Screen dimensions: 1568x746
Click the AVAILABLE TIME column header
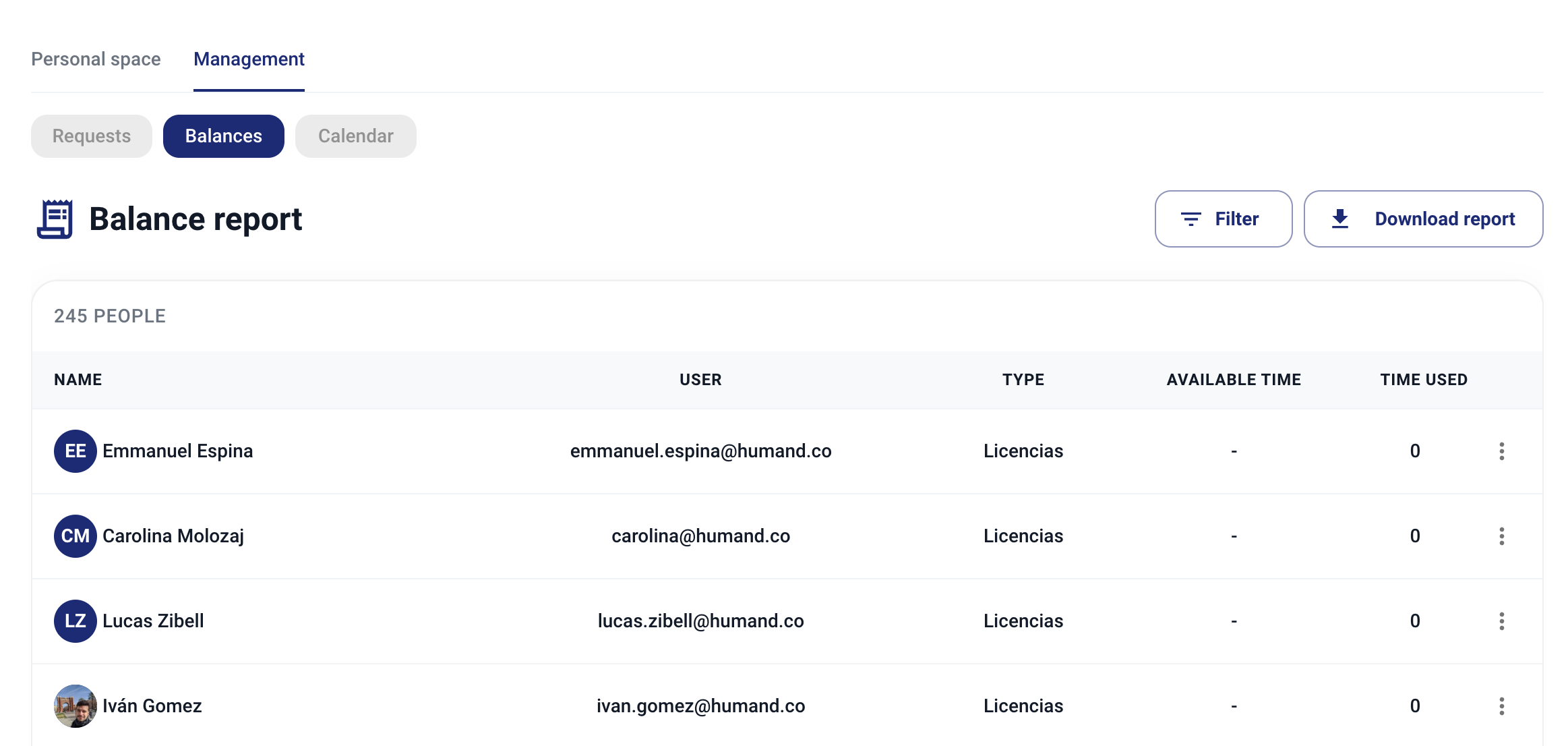1234,380
